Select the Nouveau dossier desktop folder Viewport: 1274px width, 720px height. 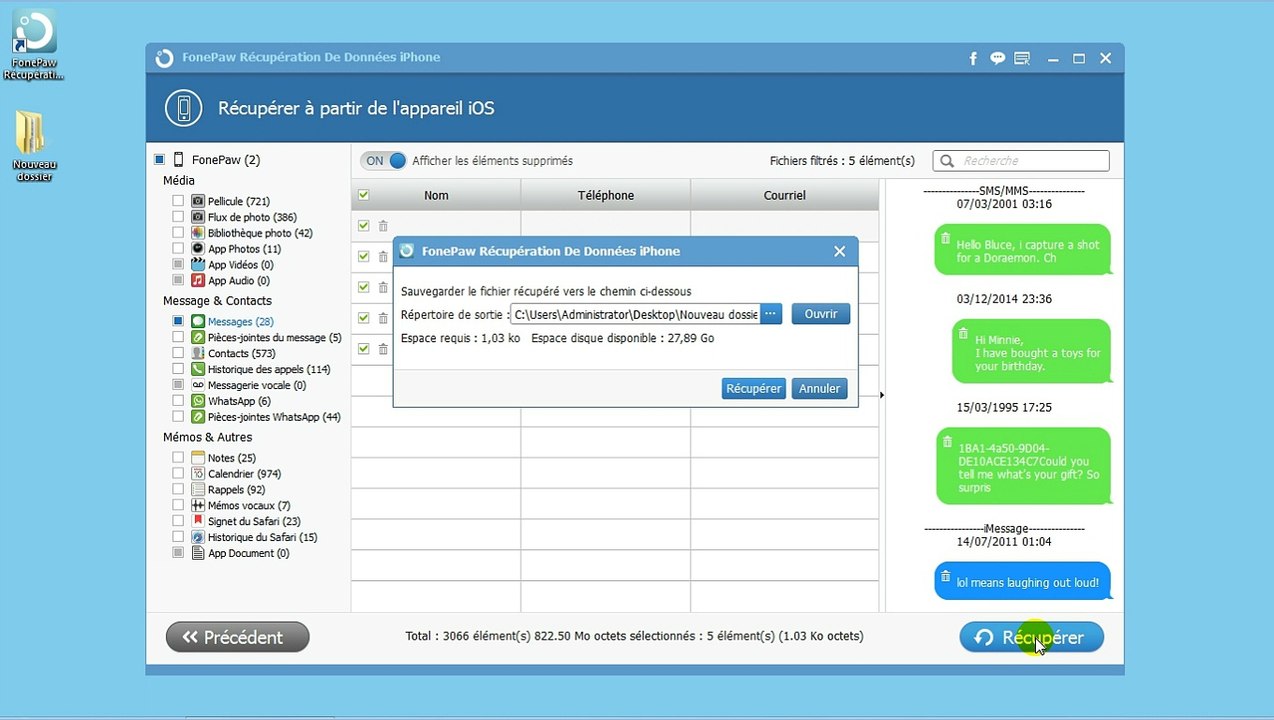(x=34, y=146)
